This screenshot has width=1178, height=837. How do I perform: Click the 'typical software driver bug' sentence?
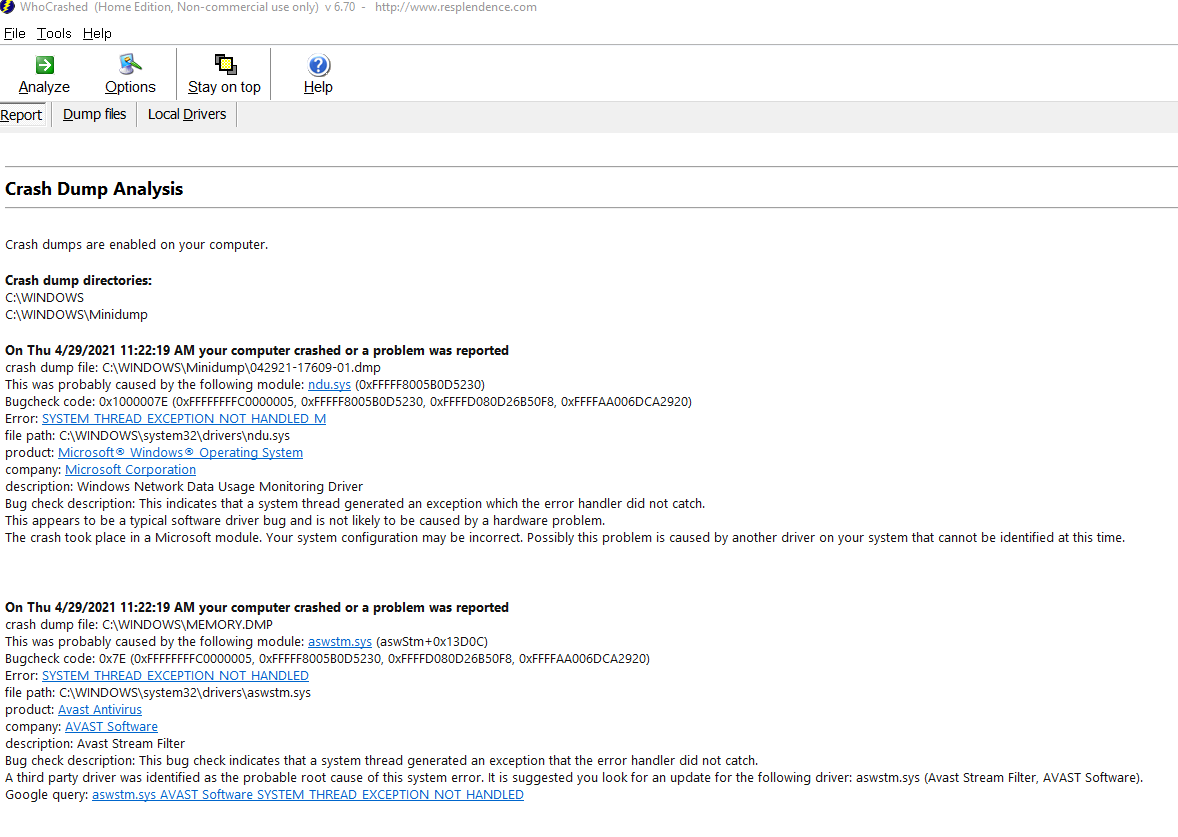tap(305, 521)
